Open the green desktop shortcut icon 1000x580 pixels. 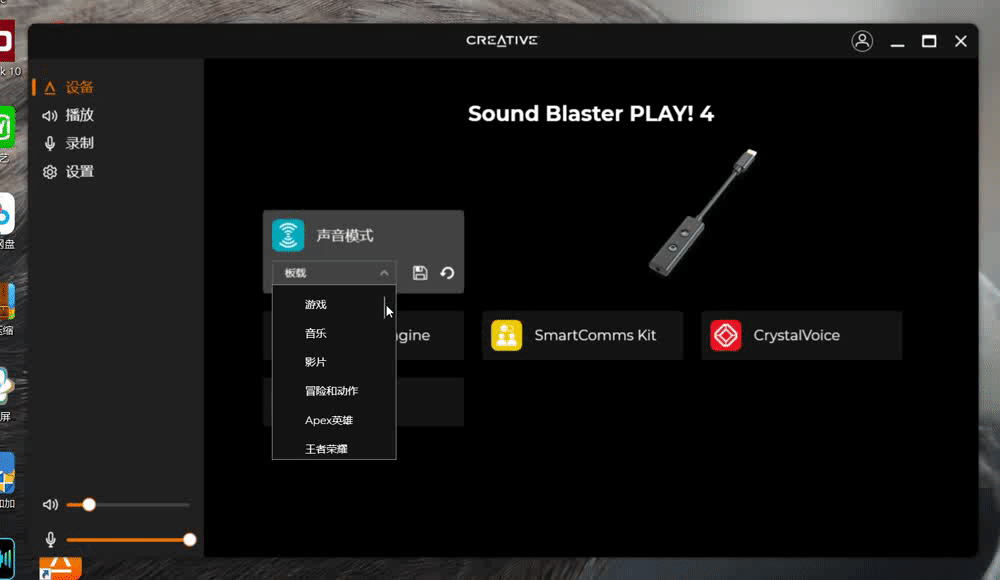pos(6,127)
